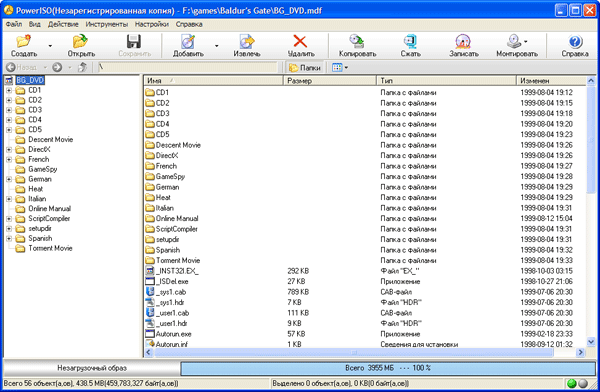Expand French node in folder tree
600x392 pixels.
tap(9, 159)
